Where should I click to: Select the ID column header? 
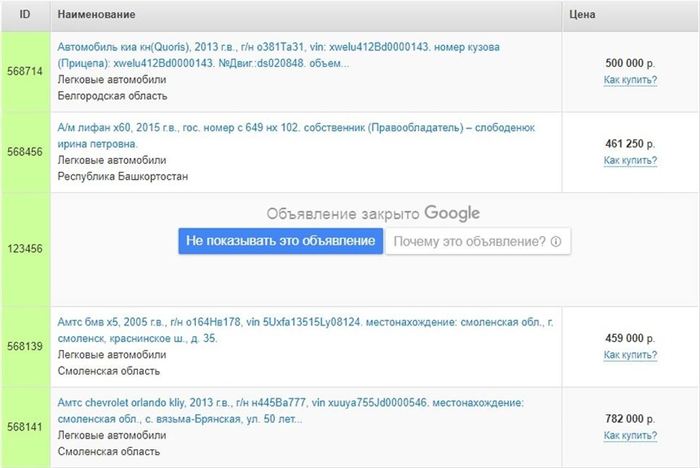click(x=25, y=15)
